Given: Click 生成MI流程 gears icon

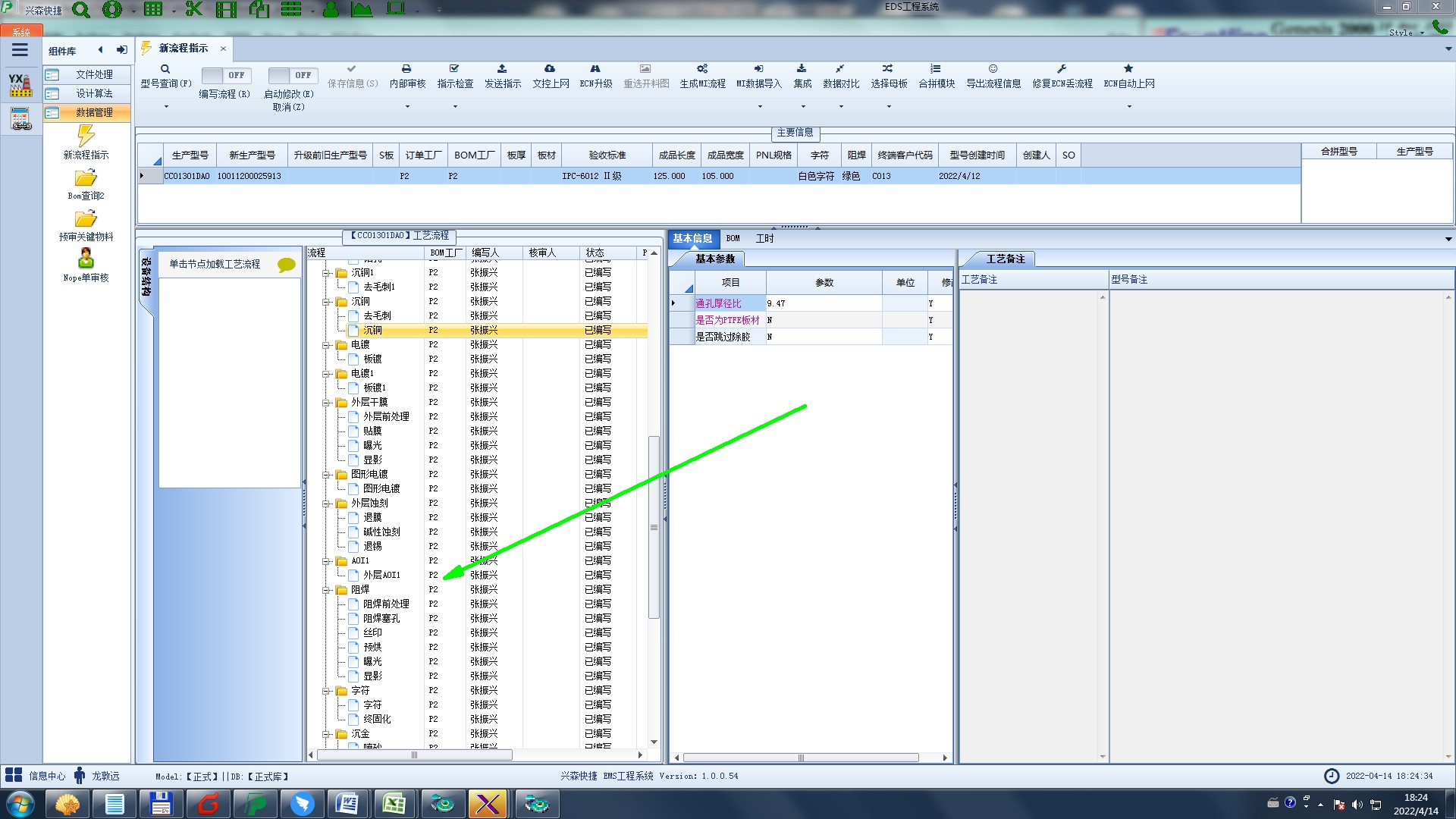Looking at the screenshot, I should click(x=702, y=69).
